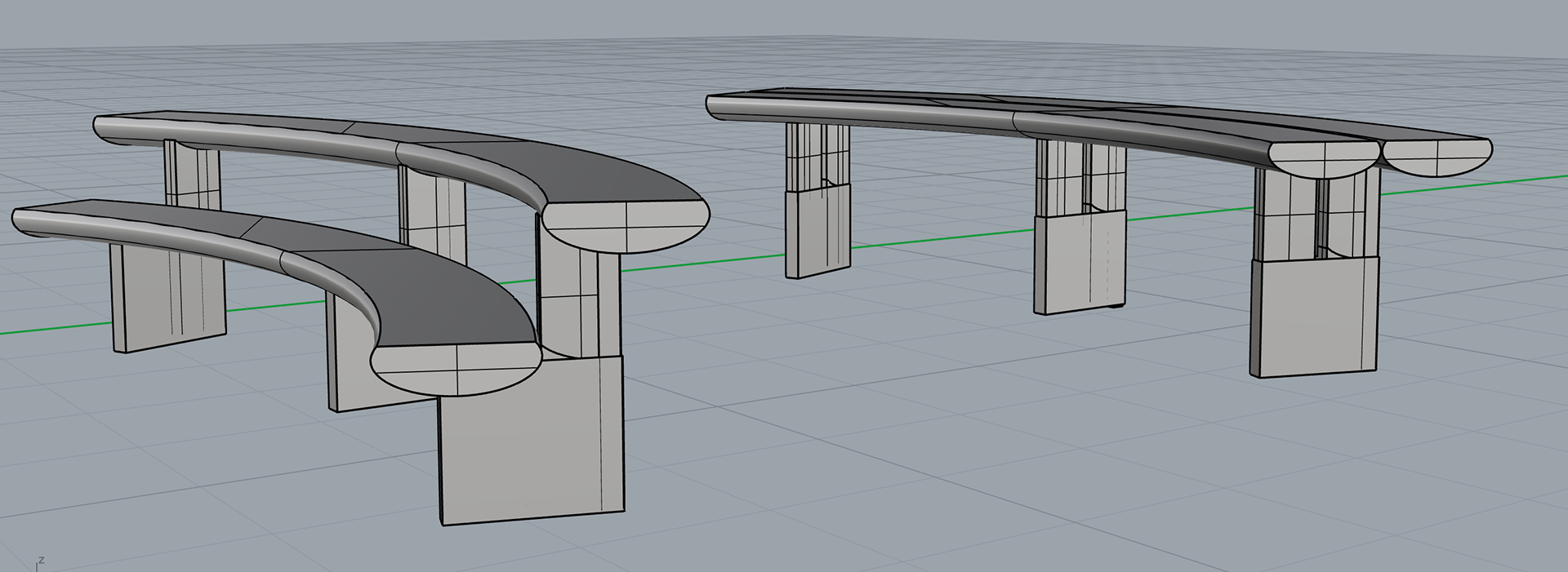Pick the rightmost elliptical end cap of right bench
The height and width of the screenshot is (572, 1568).
(1437, 158)
